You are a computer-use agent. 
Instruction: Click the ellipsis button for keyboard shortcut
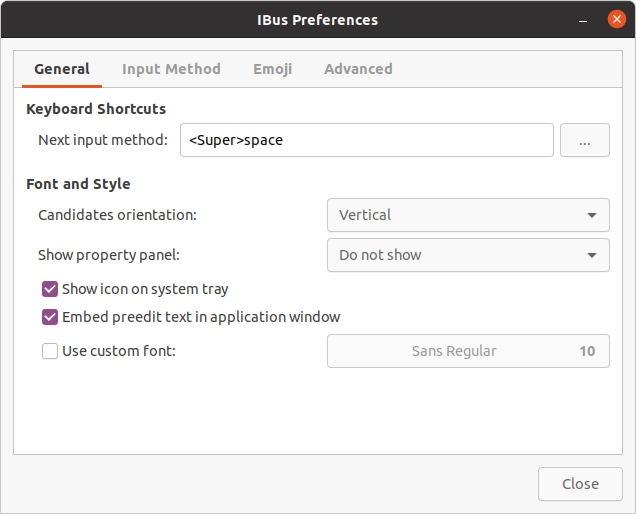(585, 141)
